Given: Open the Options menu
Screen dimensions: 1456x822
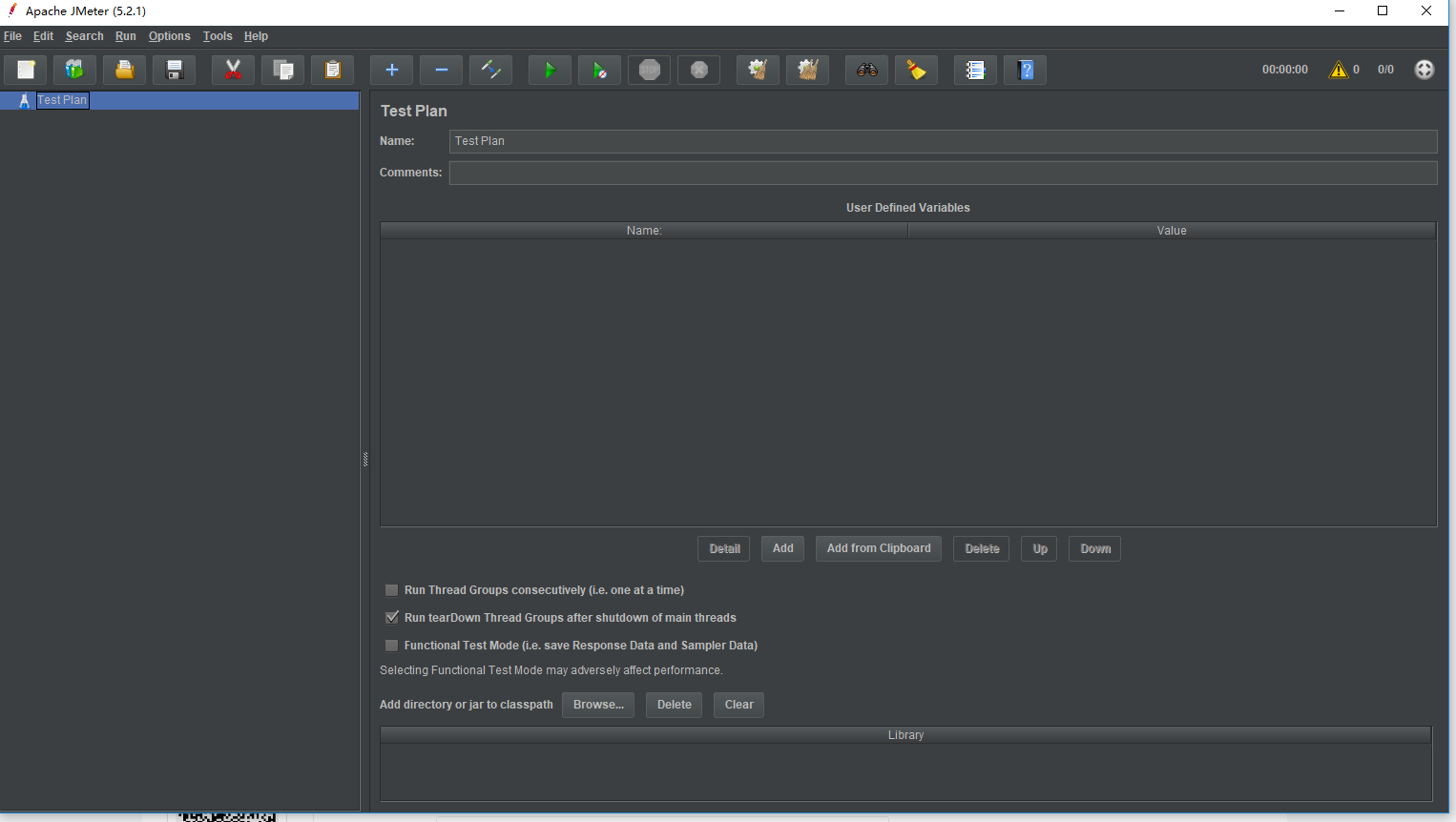Looking at the screenshot, I should point(169,36).
